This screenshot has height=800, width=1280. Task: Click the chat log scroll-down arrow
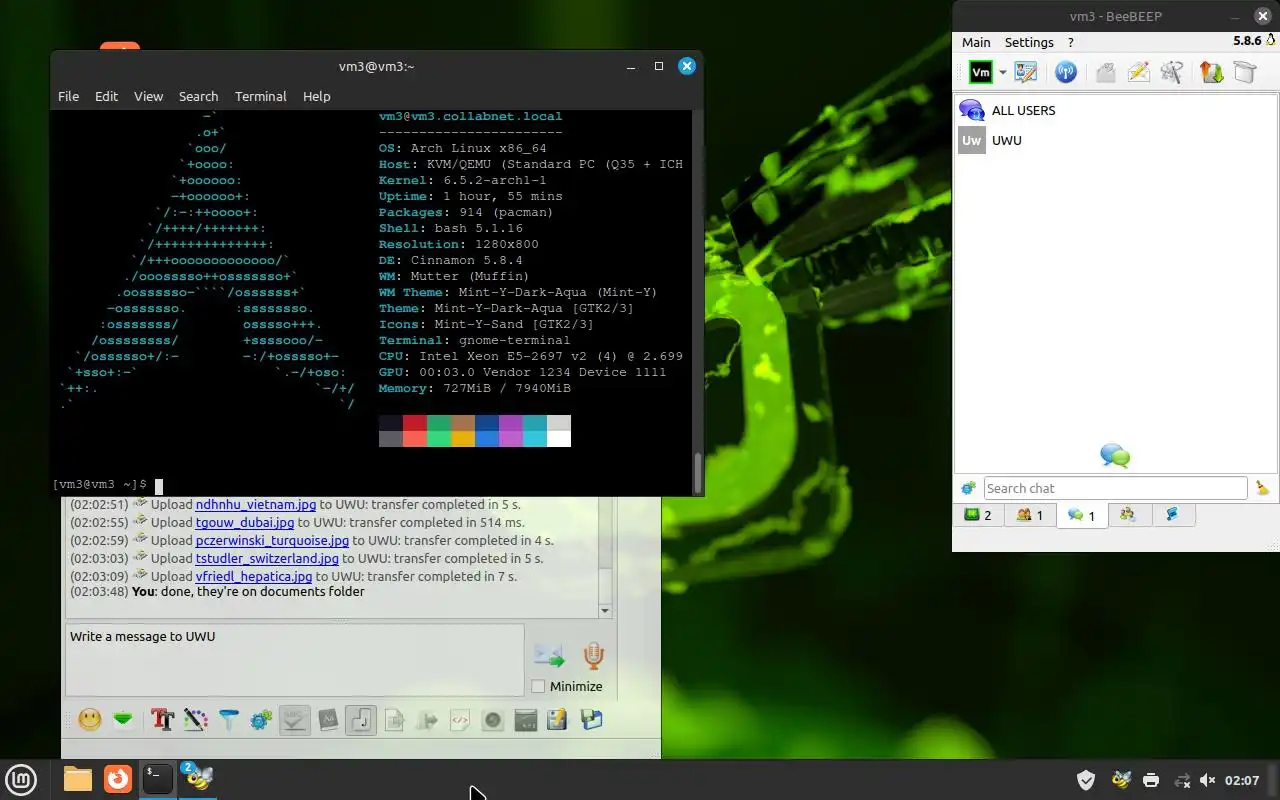604,610
